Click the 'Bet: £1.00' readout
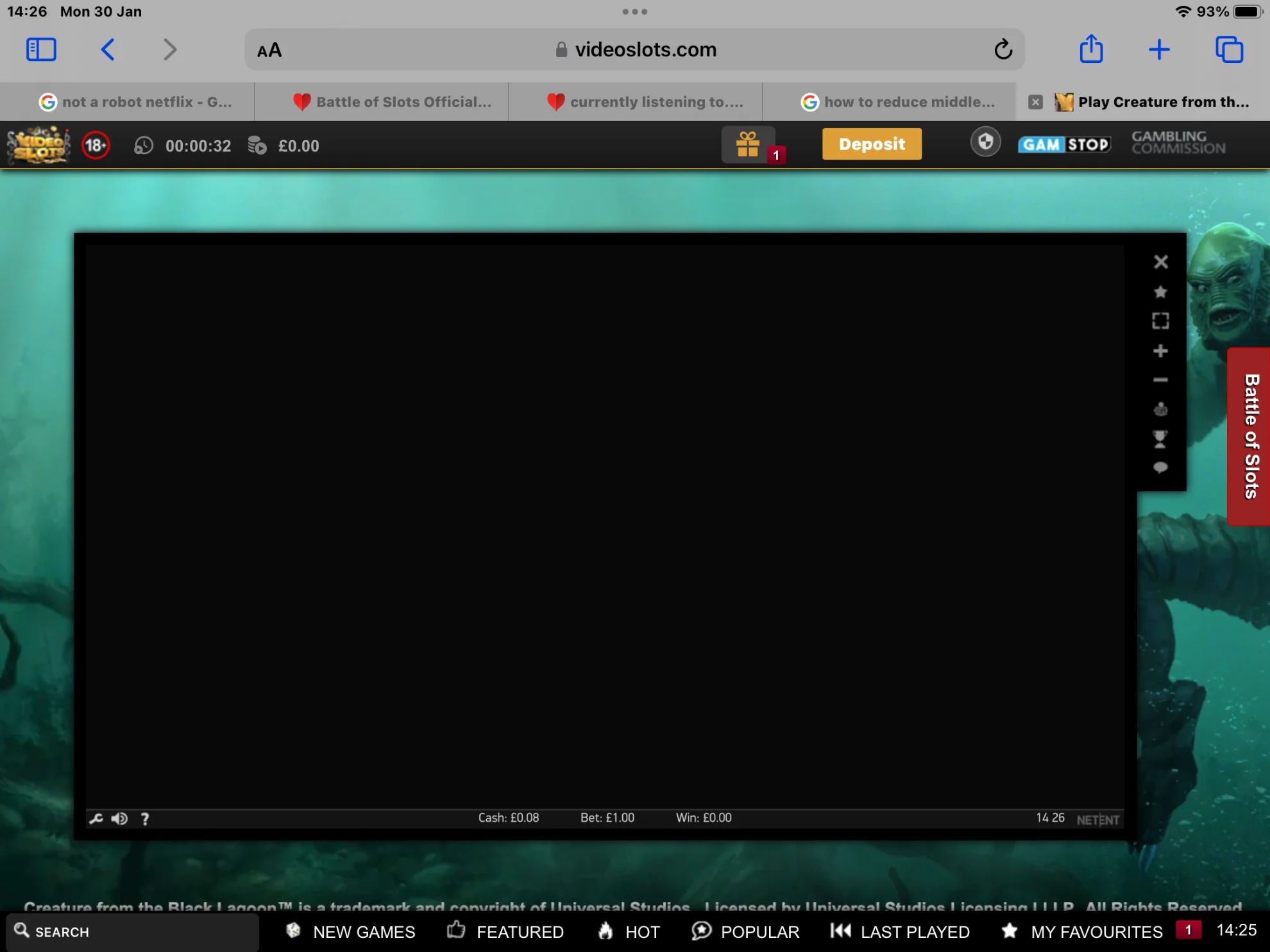Screen dimensions: 1270x952 pos(607,818)
